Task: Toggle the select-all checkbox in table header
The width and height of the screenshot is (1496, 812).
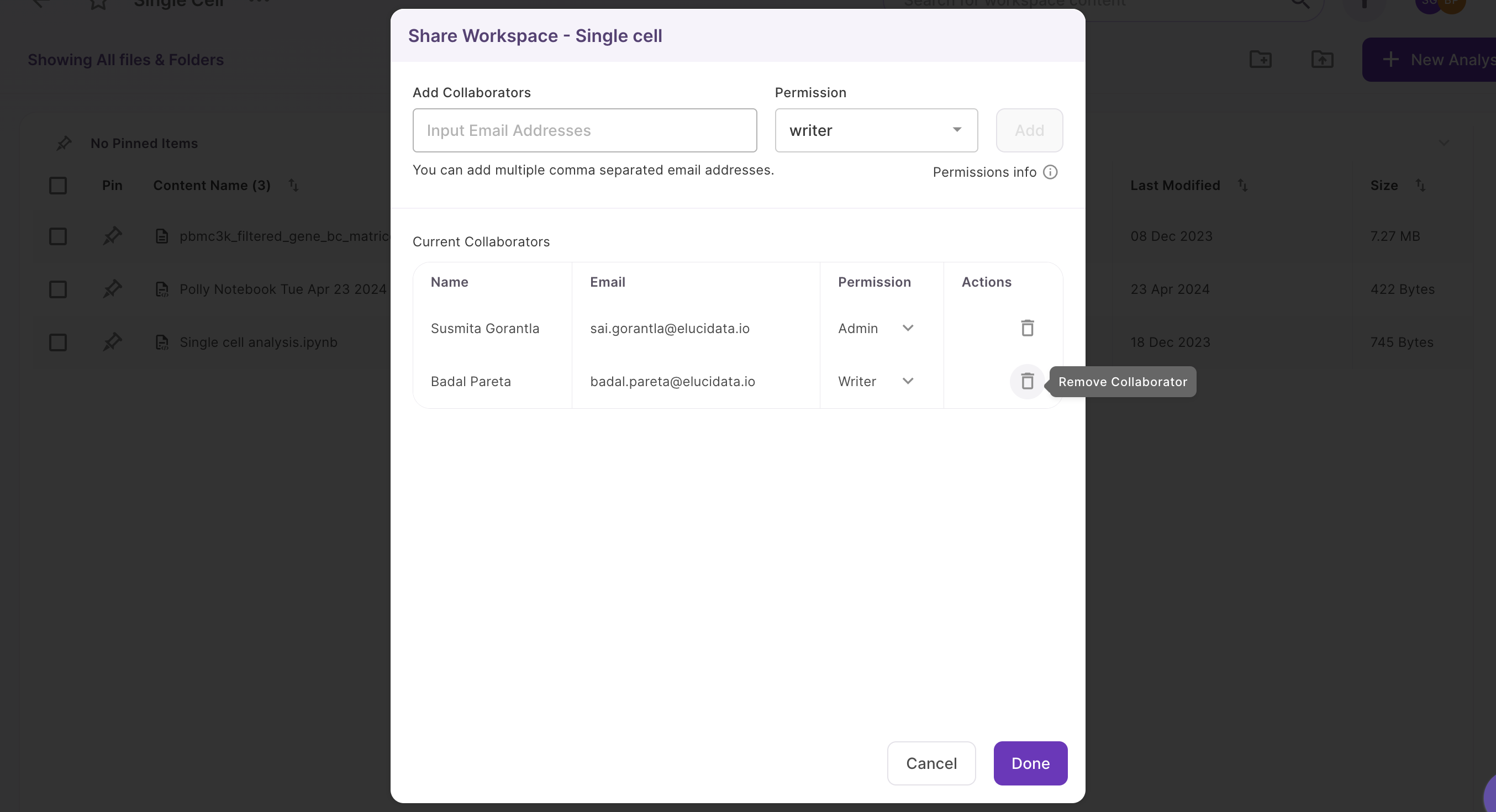Action: tap(57, 186)
